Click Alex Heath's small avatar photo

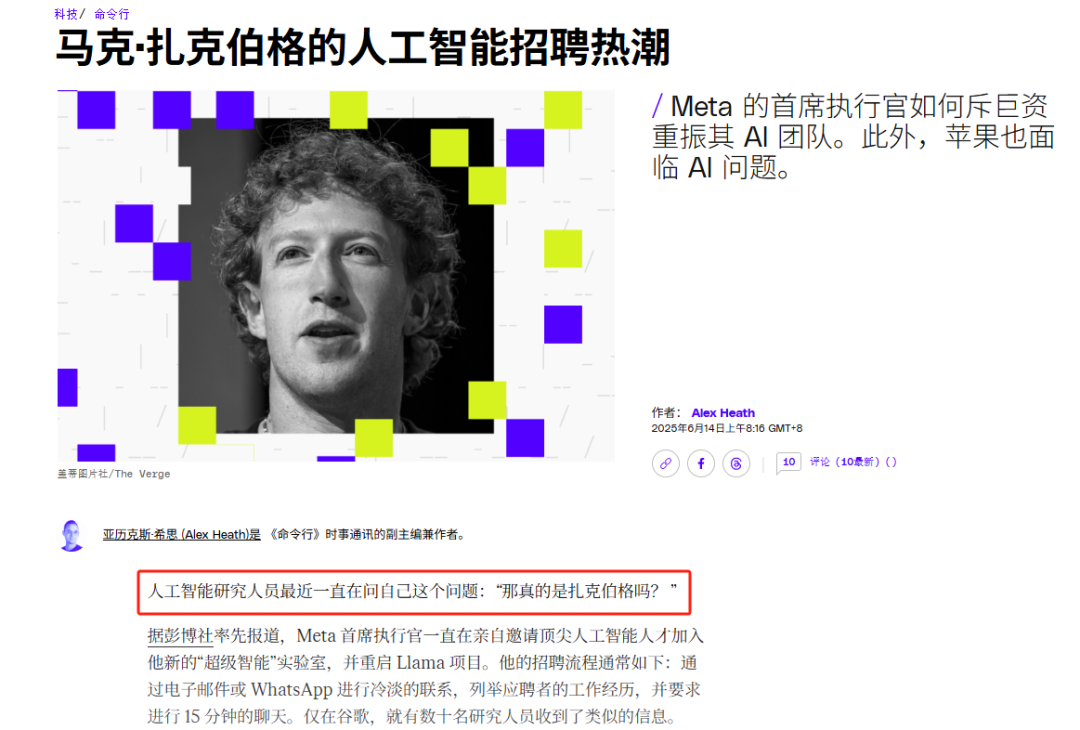point(72,535)
